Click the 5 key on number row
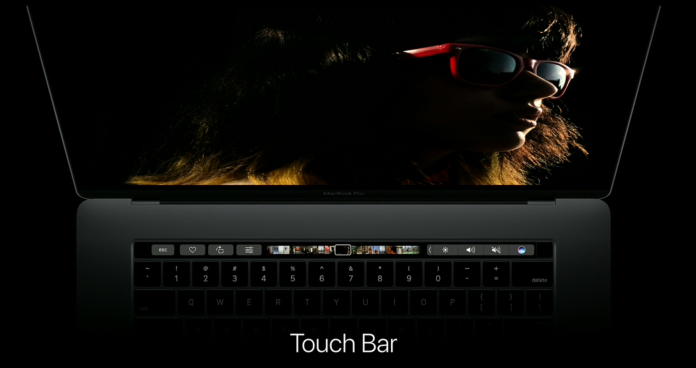Viewport: 696px width, 368px height. pos(293,274)
